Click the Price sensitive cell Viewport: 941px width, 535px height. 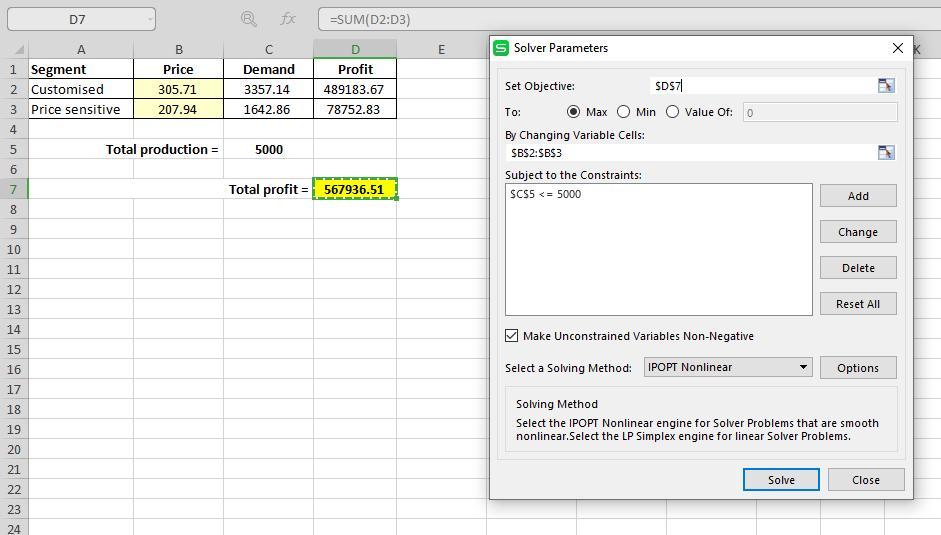81,109
